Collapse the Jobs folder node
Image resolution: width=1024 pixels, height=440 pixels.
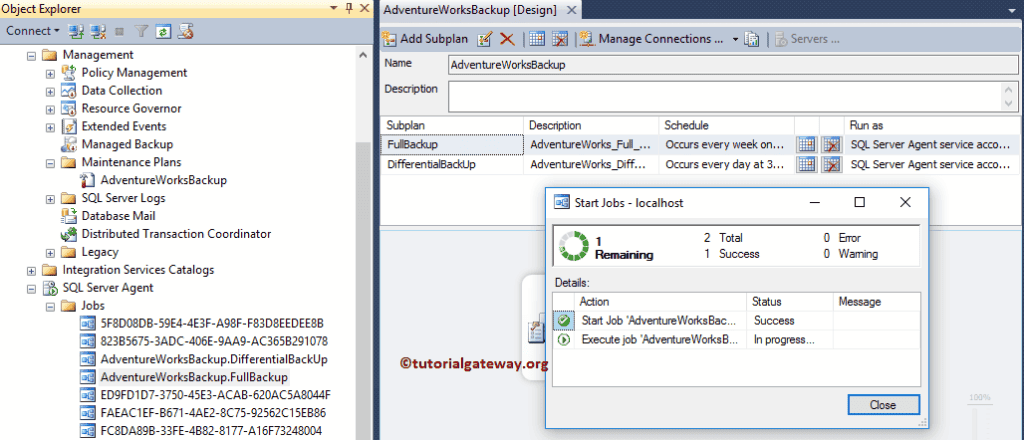click(x=50, y=306)
